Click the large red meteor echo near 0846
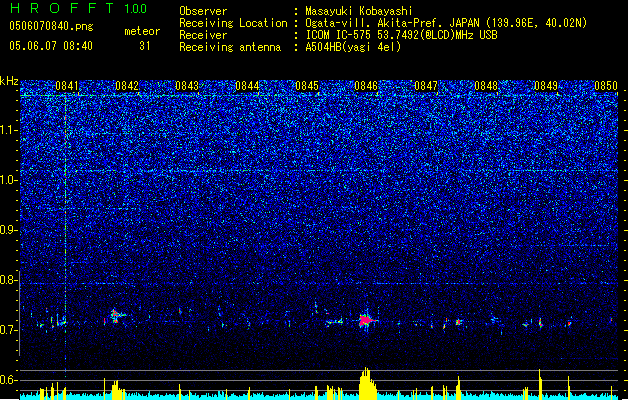The image size is (629, 400). click(x=365, y=320)
